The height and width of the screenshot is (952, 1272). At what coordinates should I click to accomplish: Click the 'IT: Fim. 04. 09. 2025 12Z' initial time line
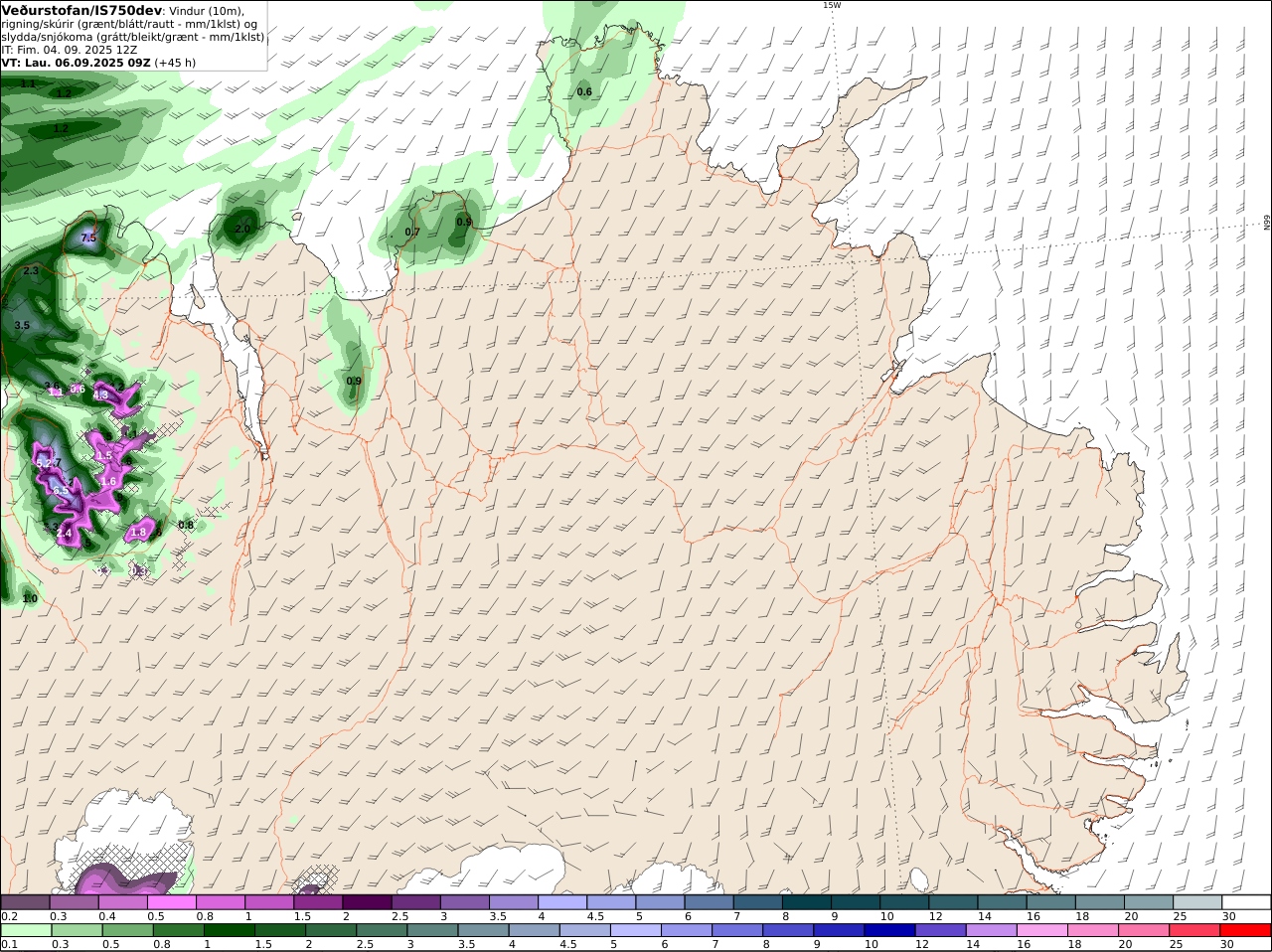(x=69, y=50)
